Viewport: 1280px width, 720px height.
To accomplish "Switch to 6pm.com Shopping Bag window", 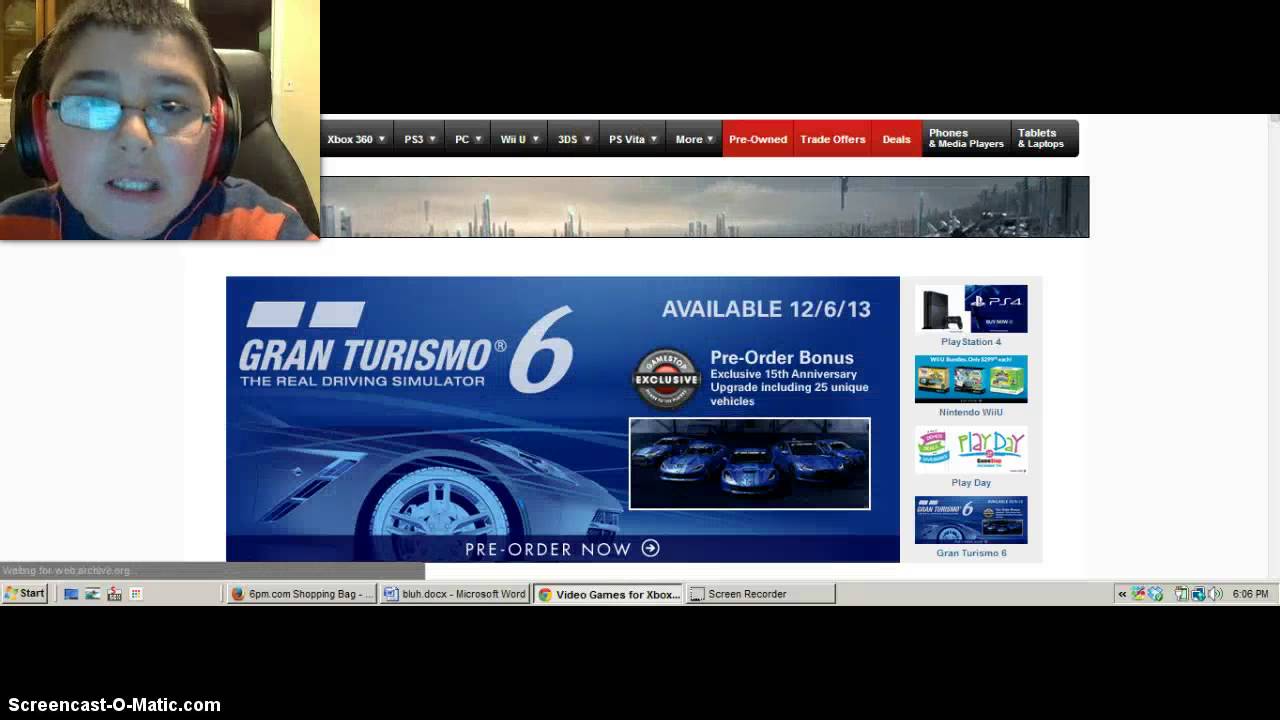I will click(301, 594).
